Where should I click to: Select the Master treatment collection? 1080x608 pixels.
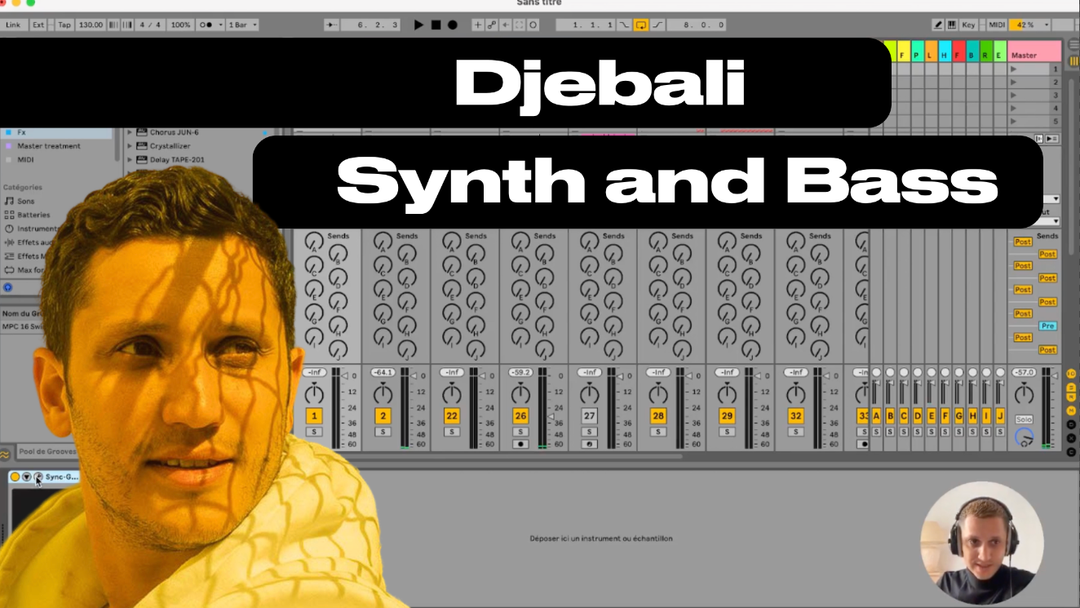[x=48, y=146]
